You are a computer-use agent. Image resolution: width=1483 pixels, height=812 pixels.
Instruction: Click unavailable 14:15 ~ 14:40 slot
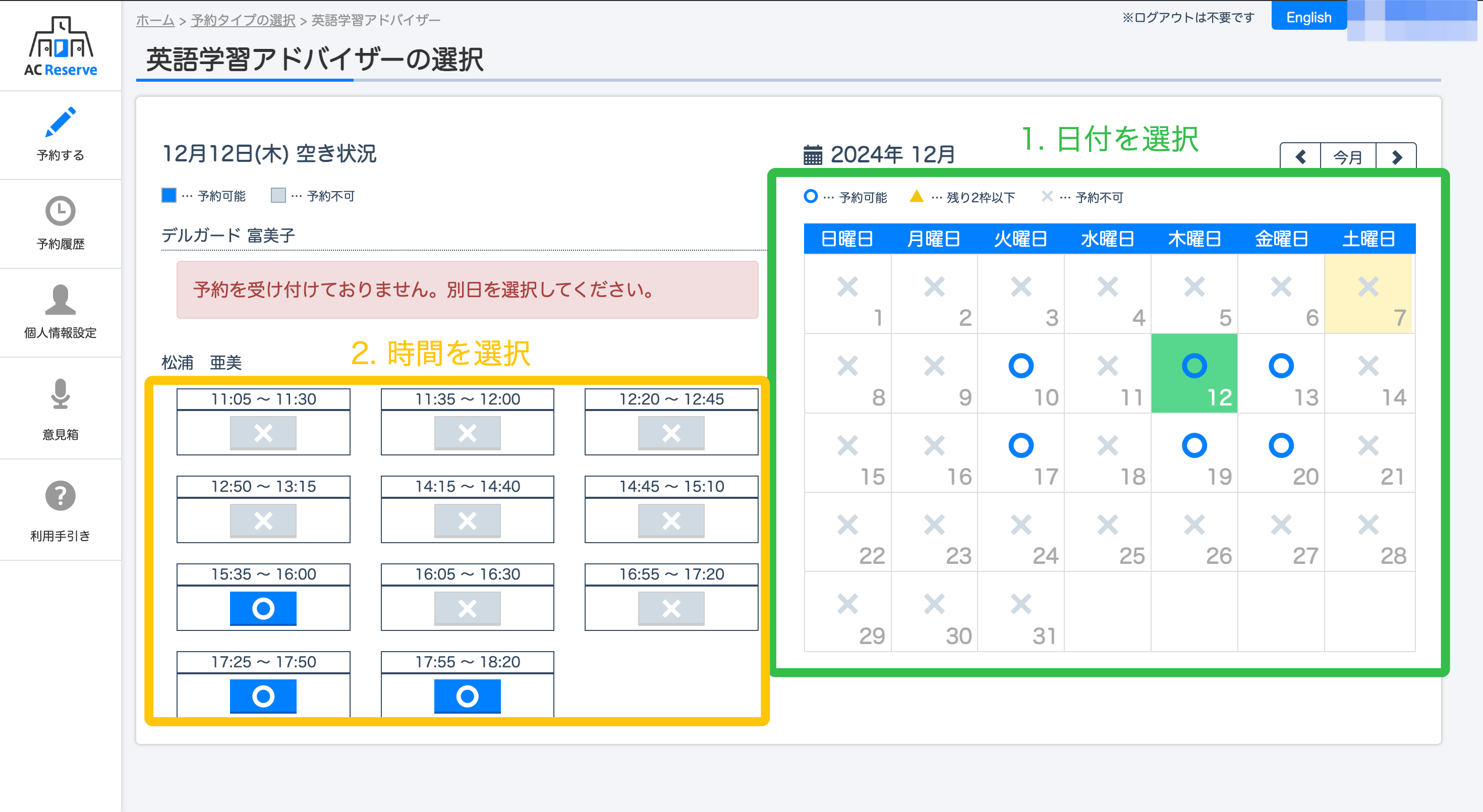click(467, 521)
